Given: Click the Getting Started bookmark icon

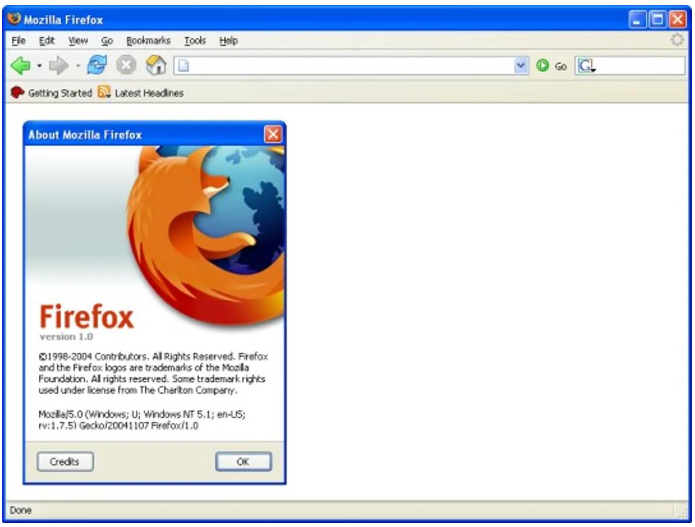Looking at the screenshot, I should pyautogui.click(x=17, y=92).
